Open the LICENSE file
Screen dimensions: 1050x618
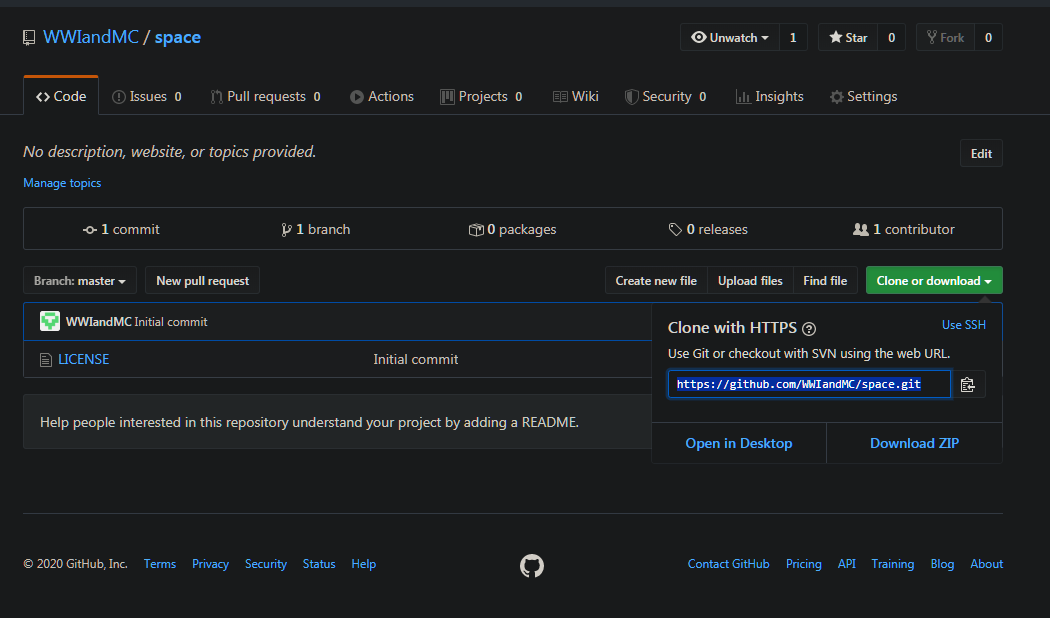[84, 360]
